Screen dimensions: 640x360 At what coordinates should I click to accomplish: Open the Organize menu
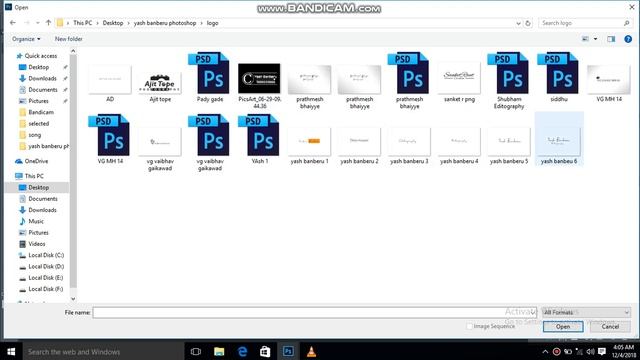point(26,39)
